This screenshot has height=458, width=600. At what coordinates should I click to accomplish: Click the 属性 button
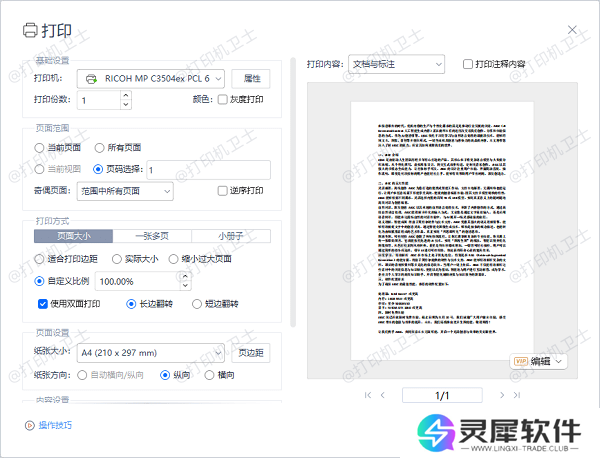(x=251, y=79)
